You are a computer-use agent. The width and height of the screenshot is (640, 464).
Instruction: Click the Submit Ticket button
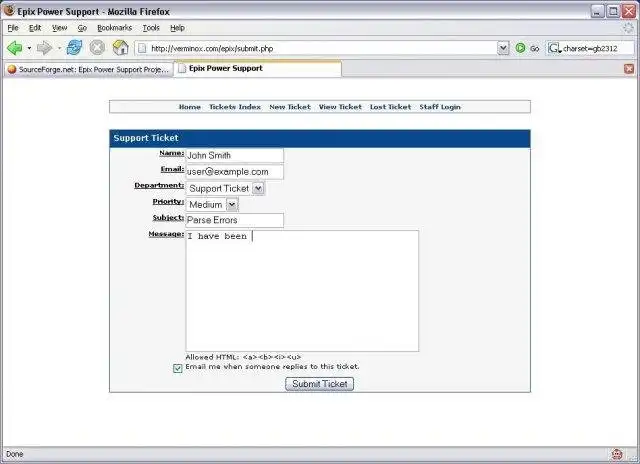click(x=320, y=384)
